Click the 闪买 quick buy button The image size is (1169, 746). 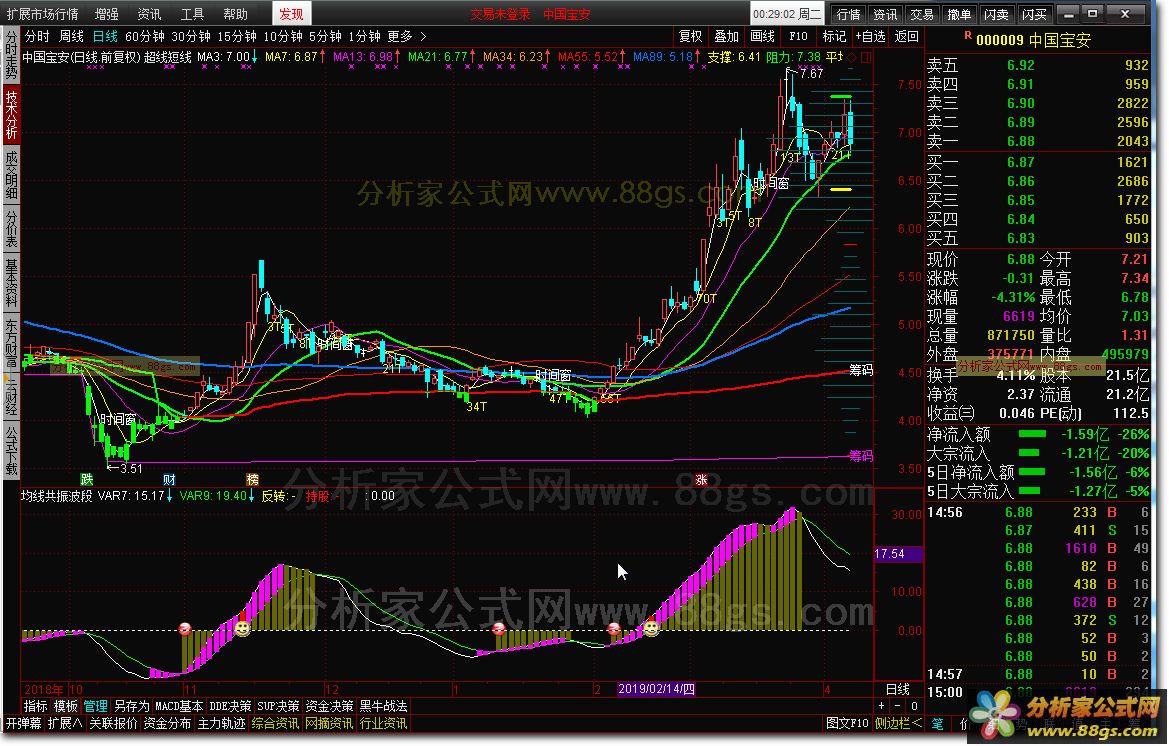(1034, 14)
